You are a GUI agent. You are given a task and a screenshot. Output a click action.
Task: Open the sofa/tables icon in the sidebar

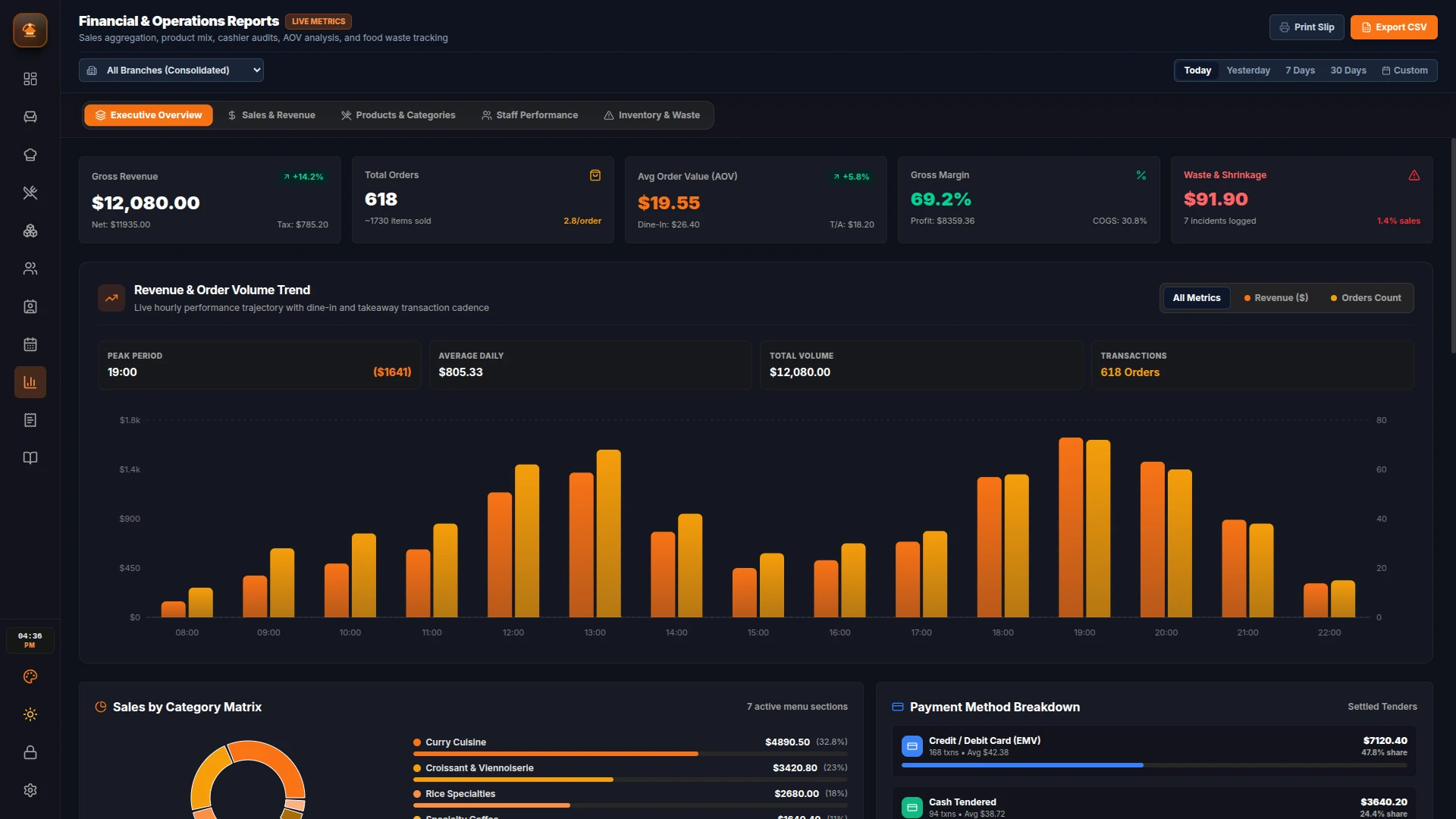click(x=30, y=117)
